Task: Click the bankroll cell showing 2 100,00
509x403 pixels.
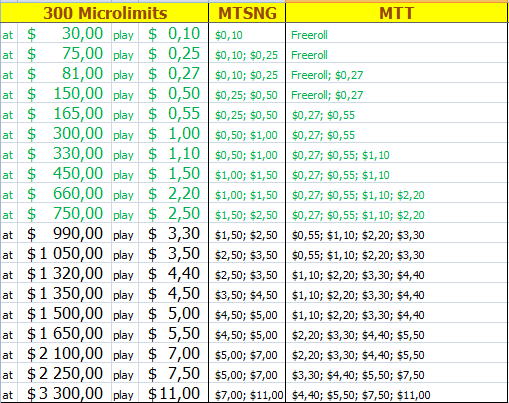Action: (x=64, y=353)
